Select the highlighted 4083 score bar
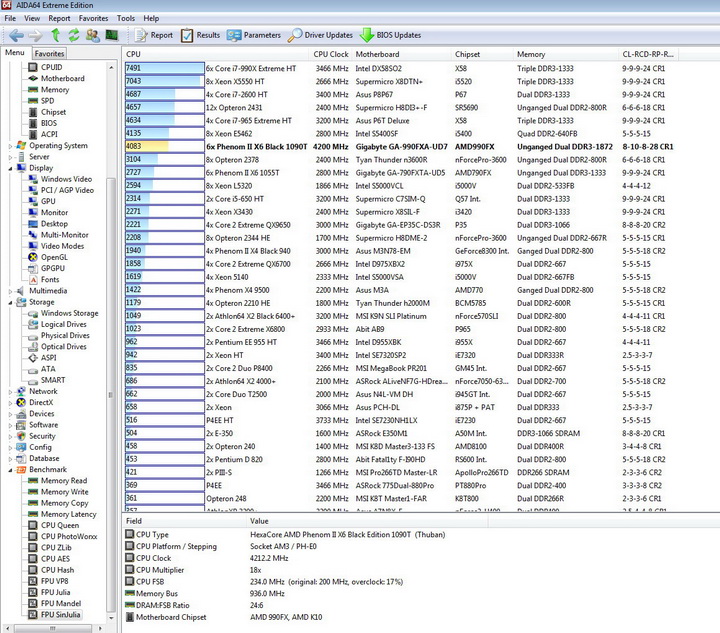 (x=165, y=146)
